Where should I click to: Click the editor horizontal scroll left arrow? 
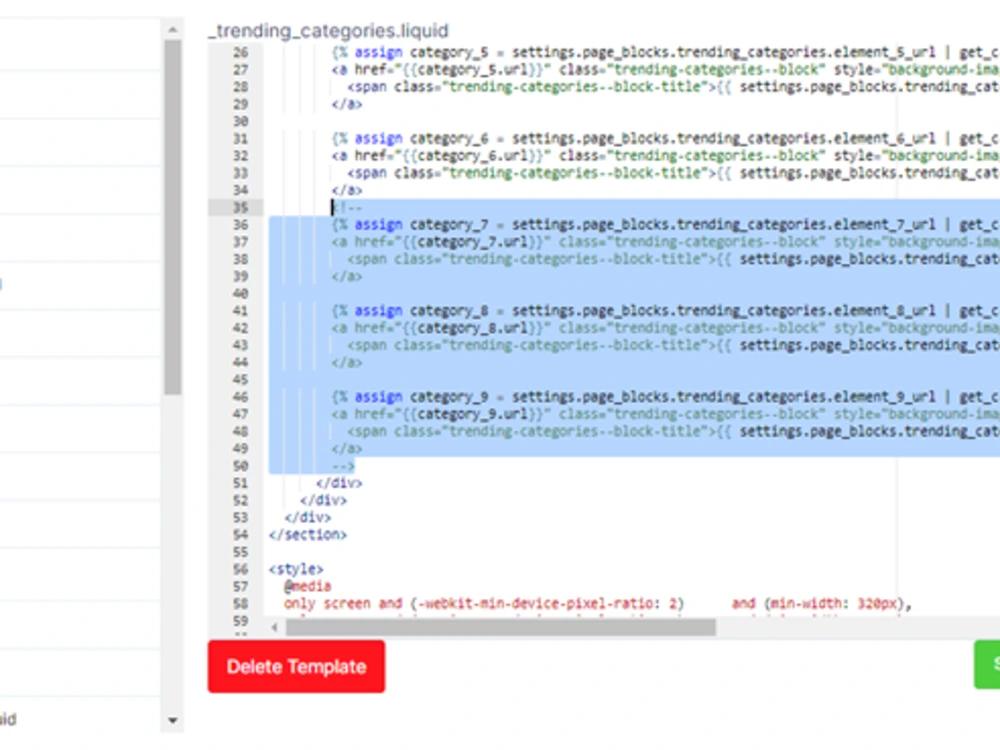pyautogui.click(x=275, y=628)
